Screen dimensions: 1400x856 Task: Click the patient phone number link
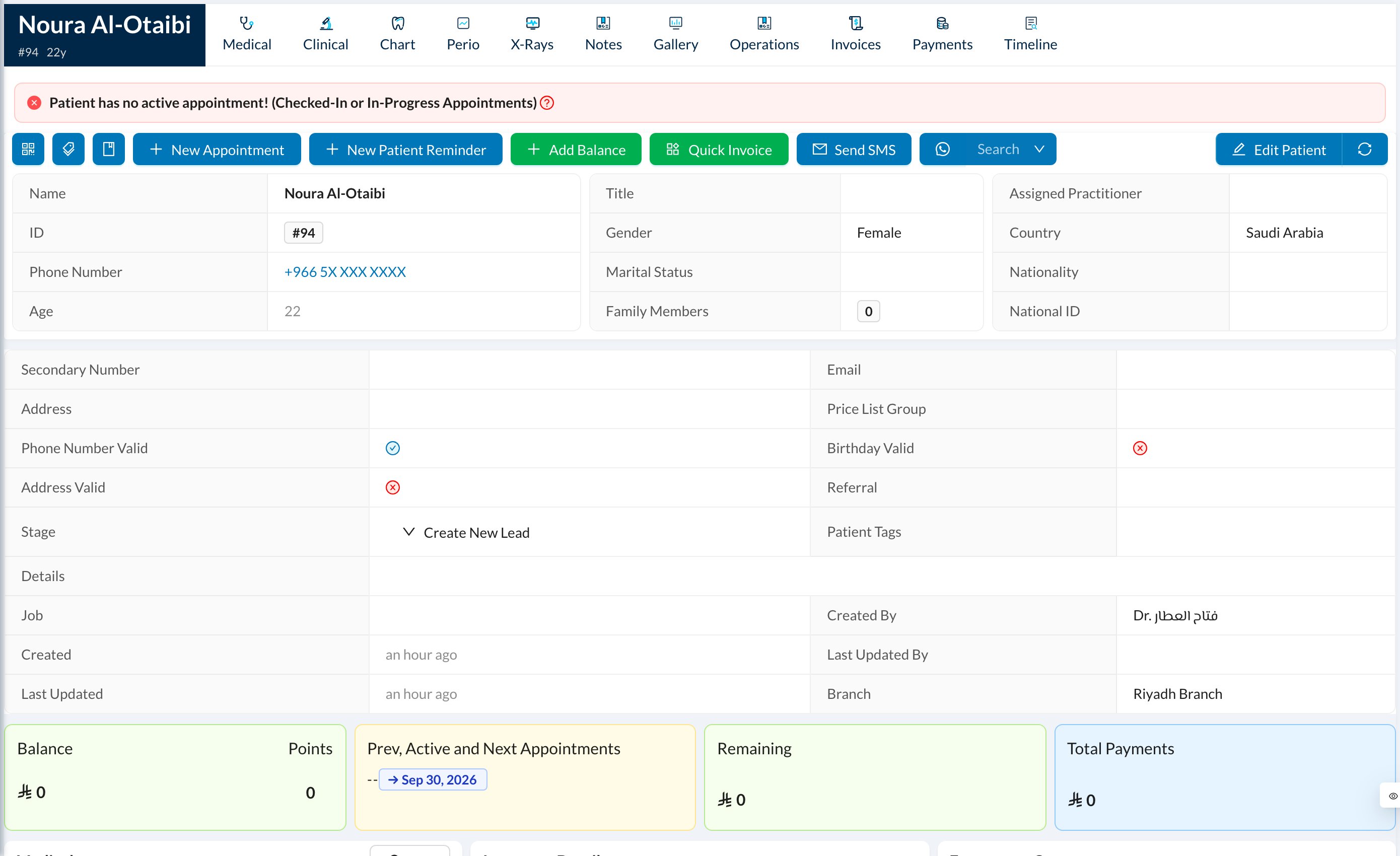[345, 272]
